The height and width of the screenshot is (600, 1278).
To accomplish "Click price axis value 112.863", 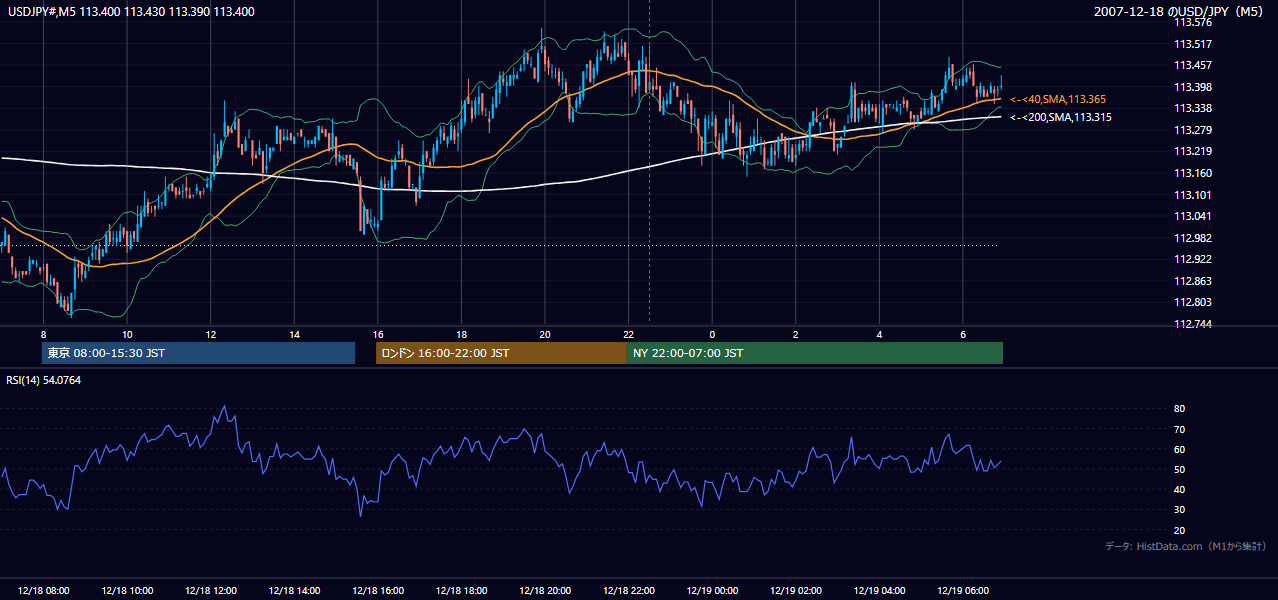I will point(1192,281).
